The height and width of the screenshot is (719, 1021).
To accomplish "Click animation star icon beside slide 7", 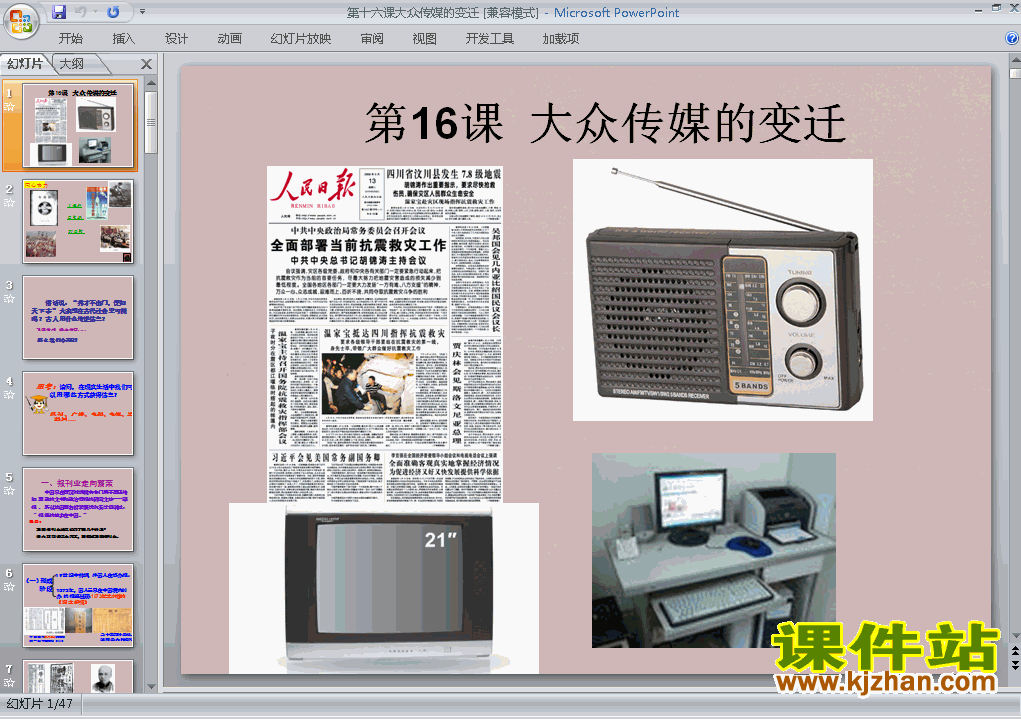I will [x=9, y=683].
